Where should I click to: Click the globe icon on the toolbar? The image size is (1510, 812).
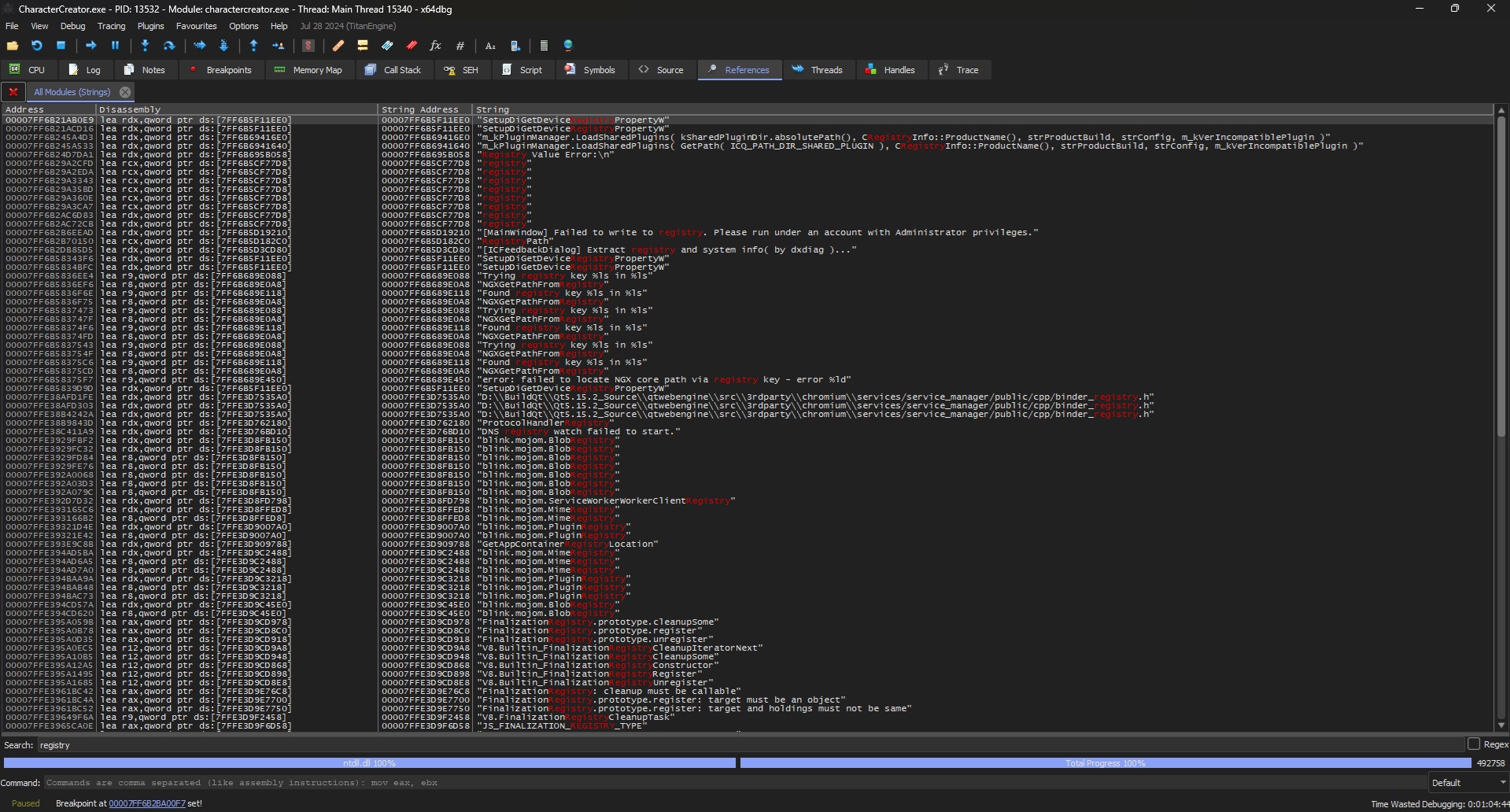click(568, 46)
